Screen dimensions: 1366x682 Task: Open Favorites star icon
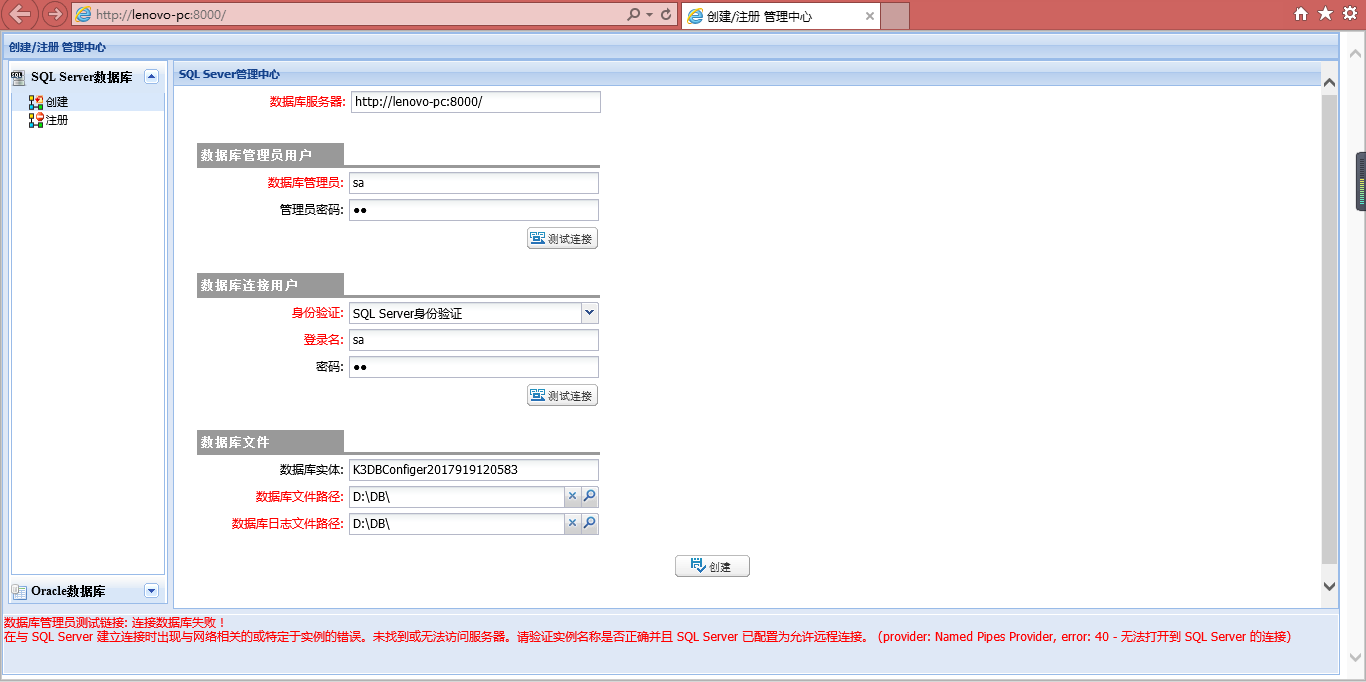1326,14
